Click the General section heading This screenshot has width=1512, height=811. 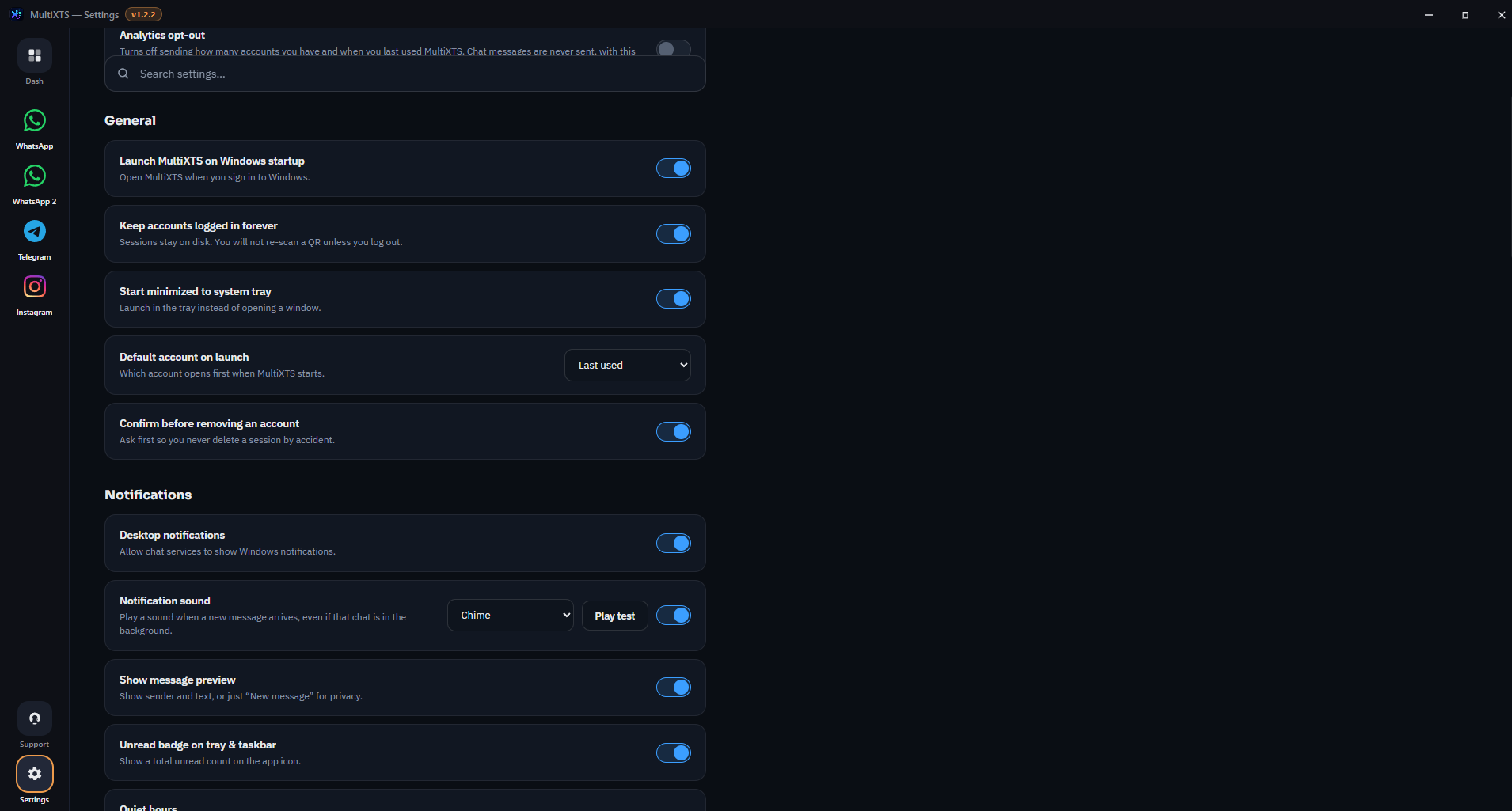click(130, 120)
